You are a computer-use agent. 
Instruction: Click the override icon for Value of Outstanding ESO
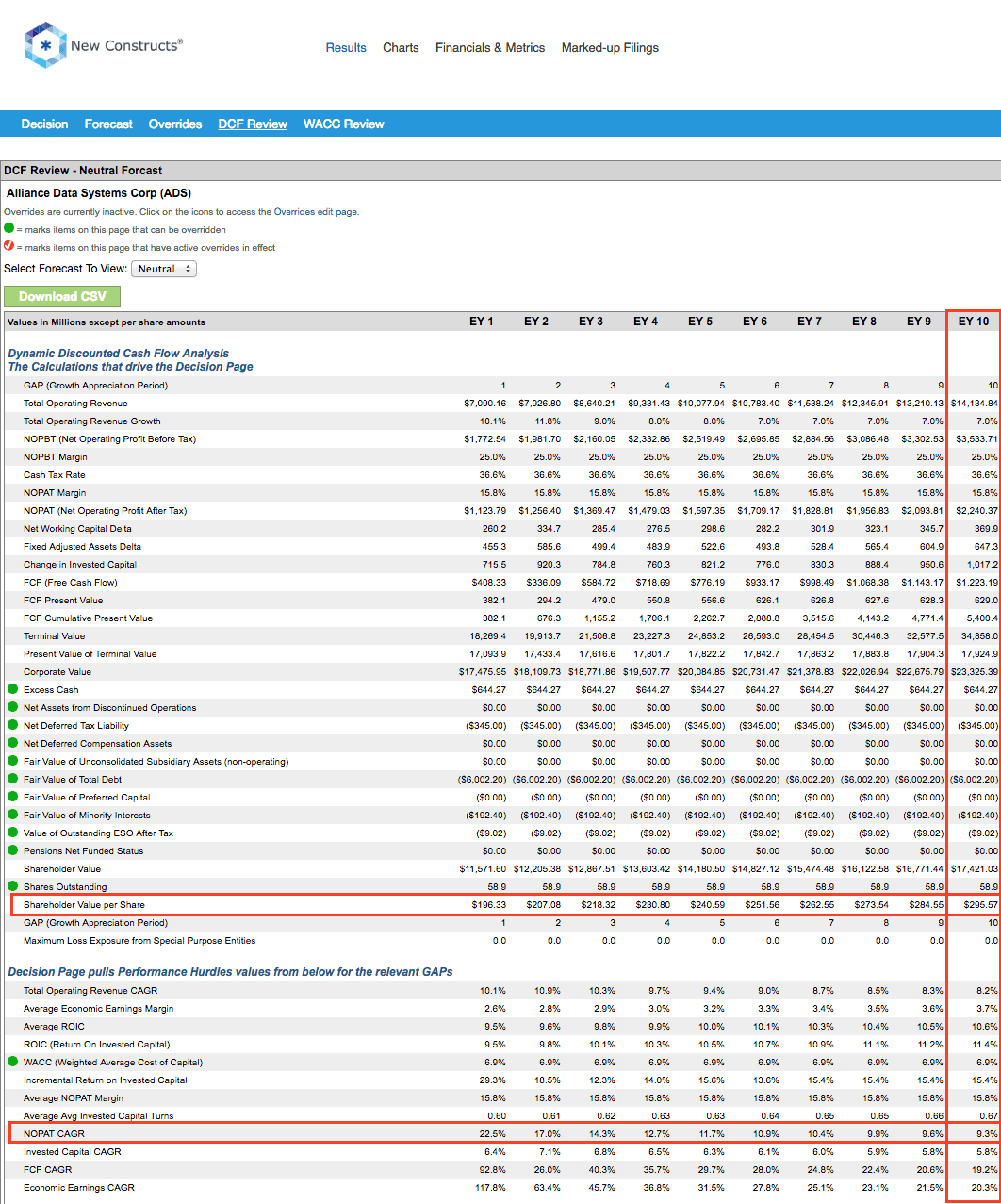14,833
